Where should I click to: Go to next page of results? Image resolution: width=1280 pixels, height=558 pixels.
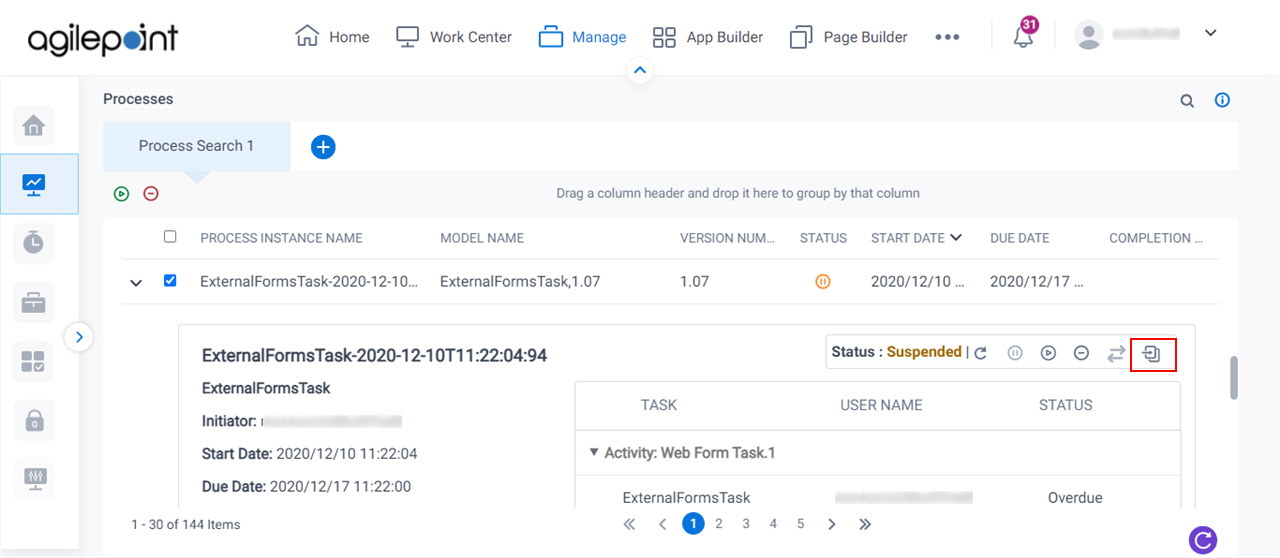point(832,524)
